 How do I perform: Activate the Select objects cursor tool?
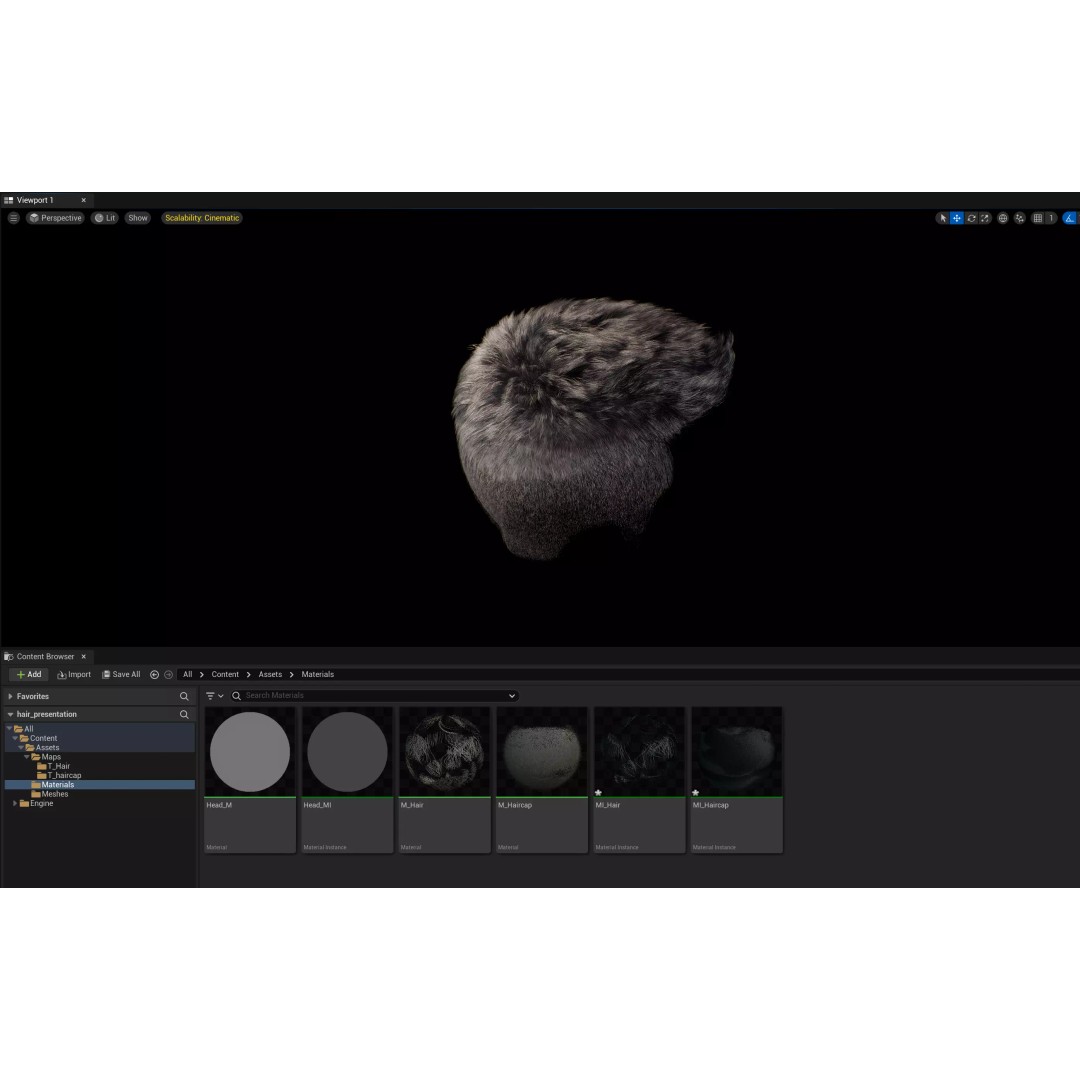click(942, 218)
